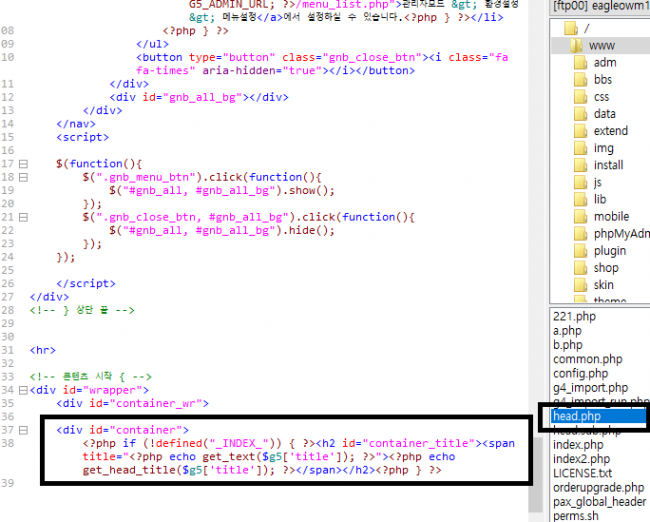
Task: Select index2.php in the file list
Action: point(581,459)
